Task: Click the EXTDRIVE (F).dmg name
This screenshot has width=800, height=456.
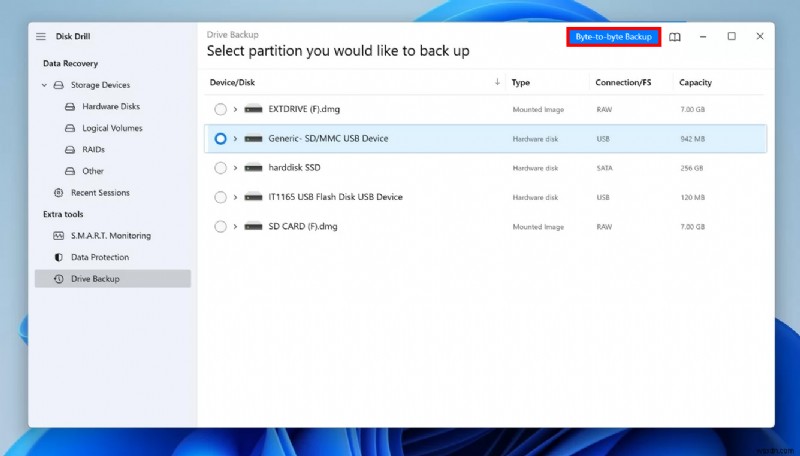Action: point(304,109)
